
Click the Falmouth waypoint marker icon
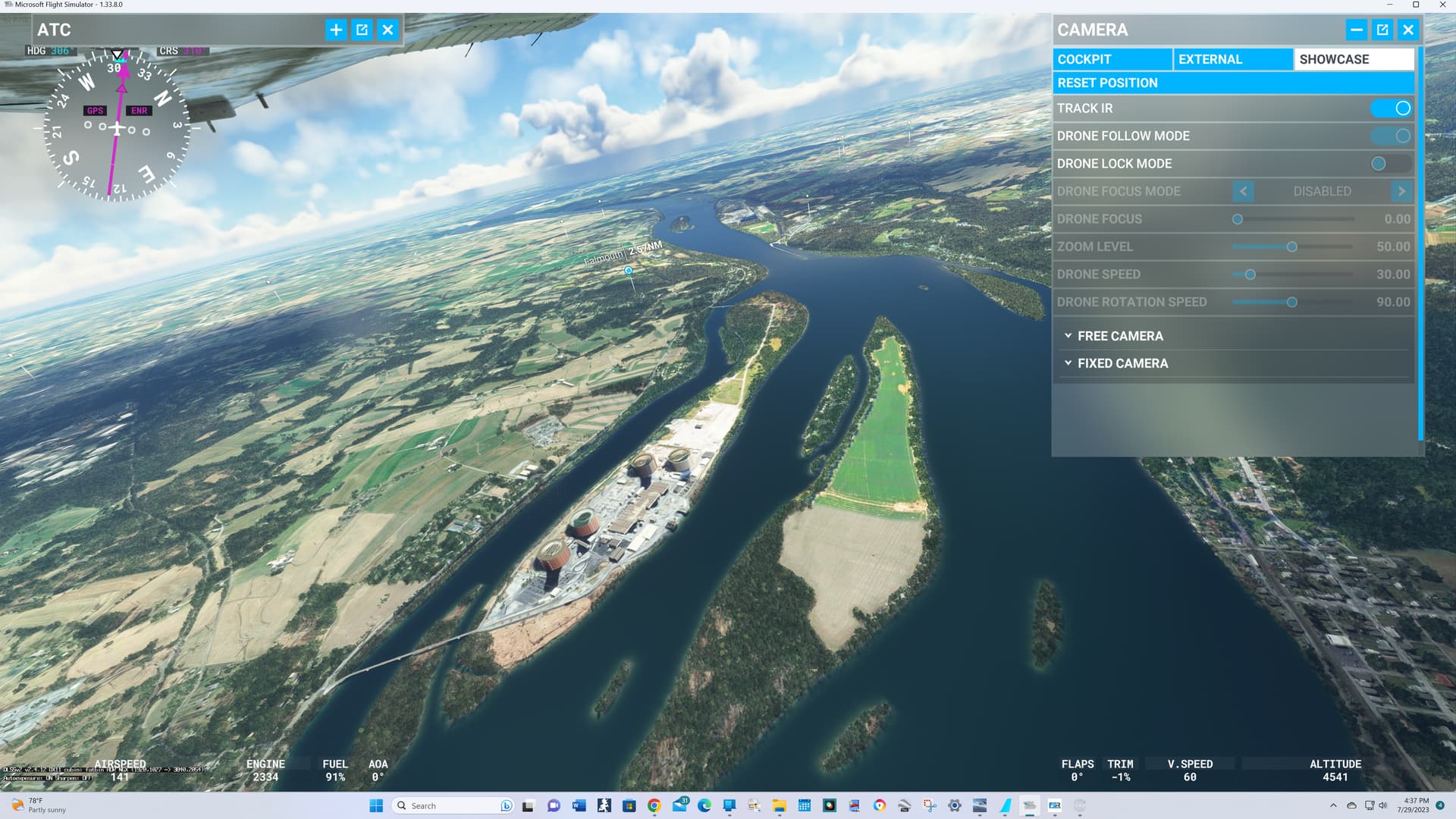click(x=628, y=270)
